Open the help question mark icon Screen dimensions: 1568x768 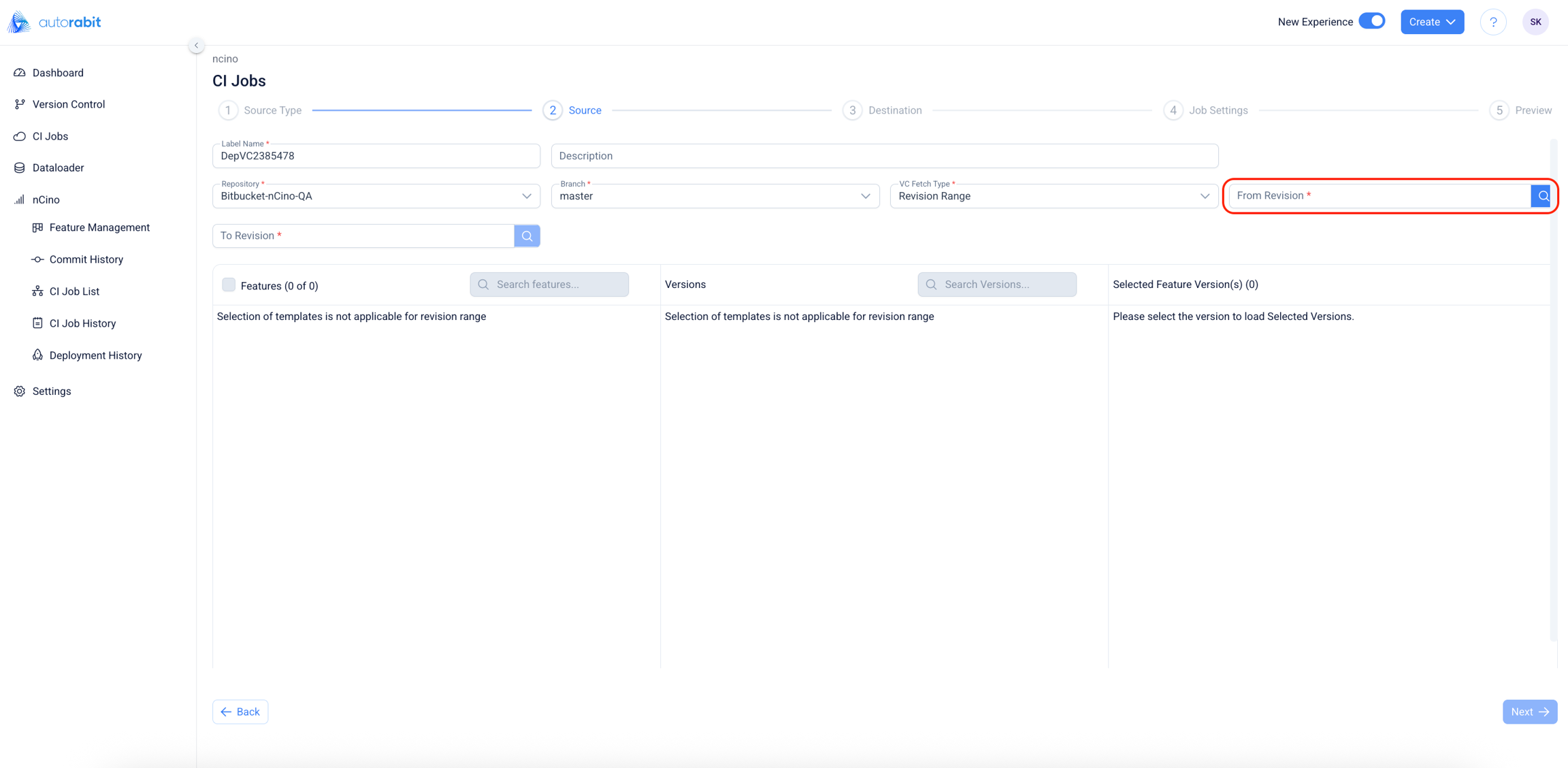click(x=1493, y=22)
